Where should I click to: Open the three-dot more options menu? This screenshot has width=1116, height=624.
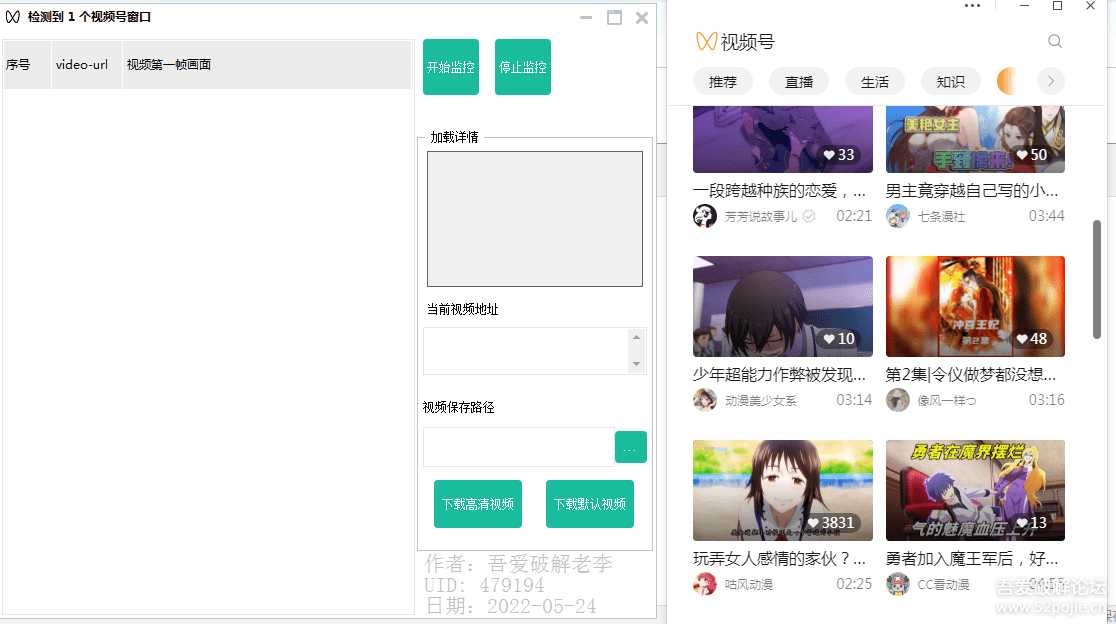pos(972,6)
